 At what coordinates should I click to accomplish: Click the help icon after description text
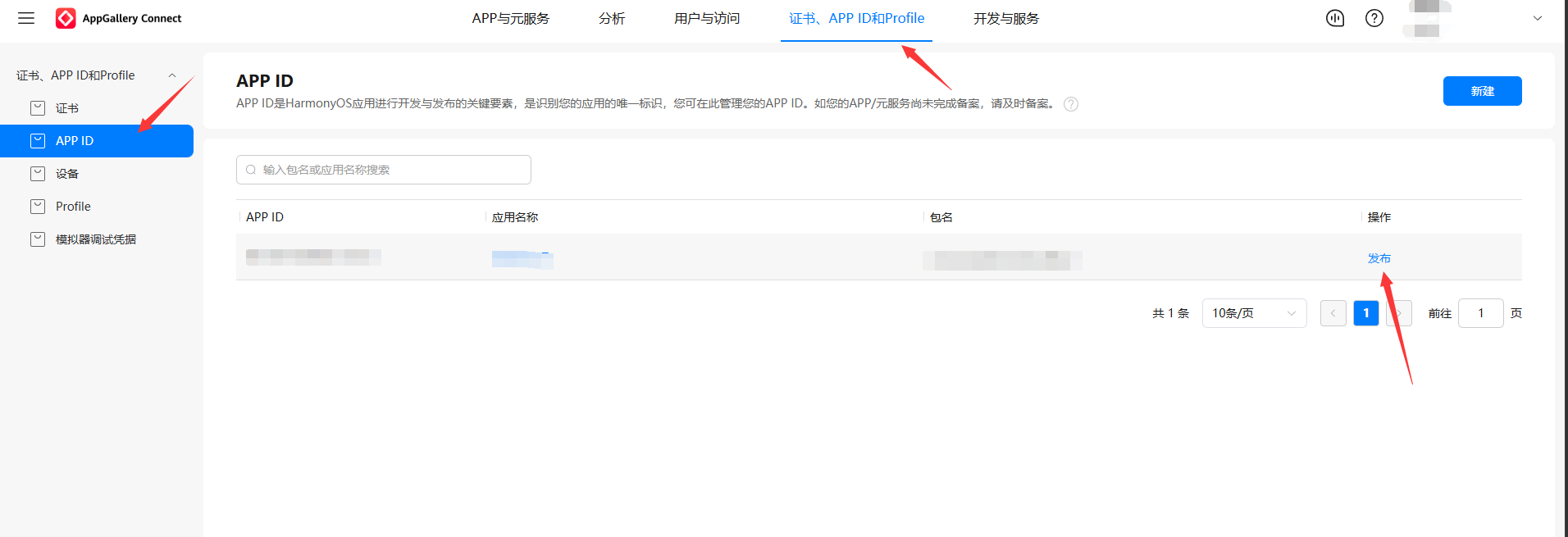click(x=1071, y=104)
